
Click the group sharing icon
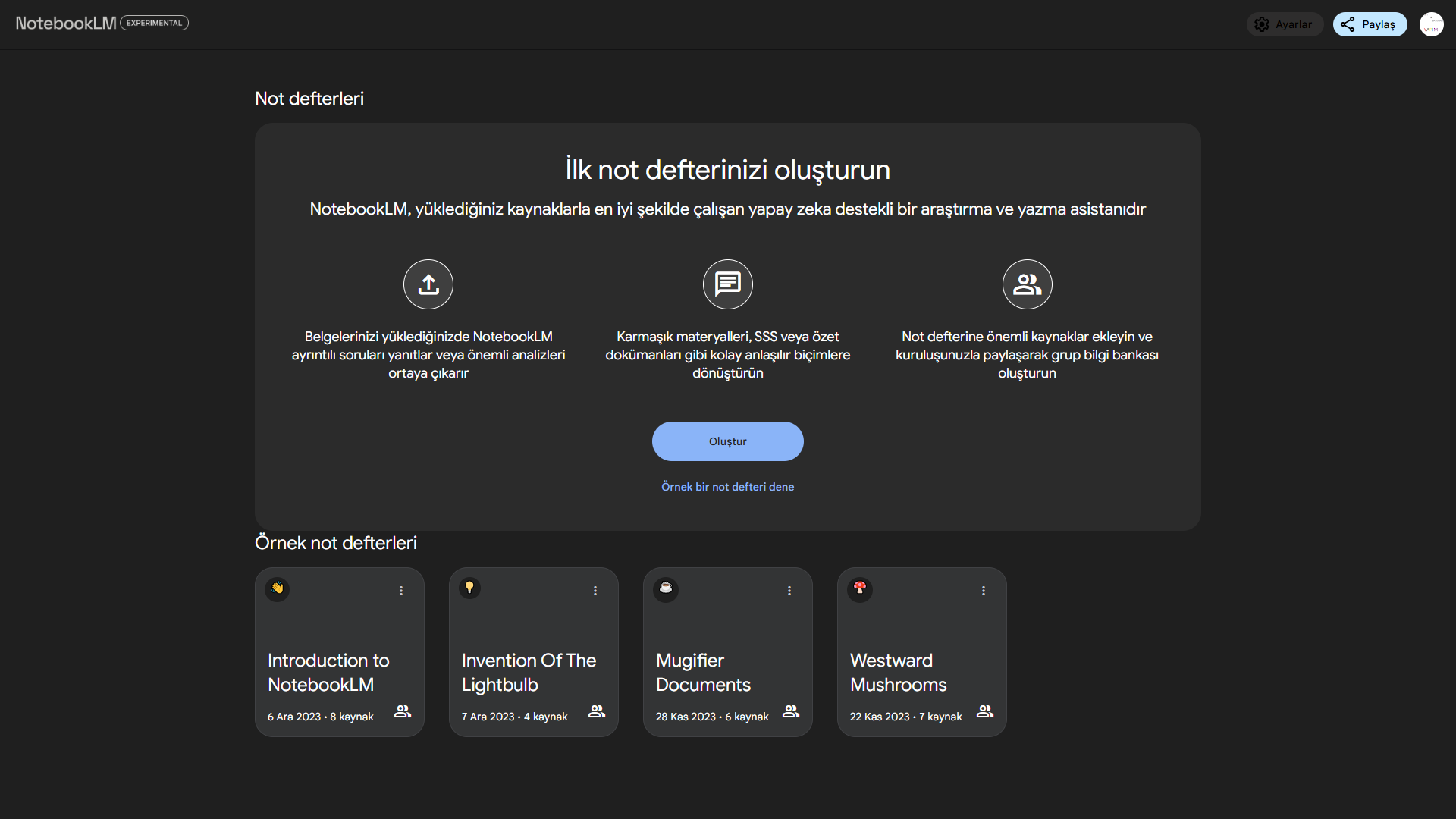1028,284
